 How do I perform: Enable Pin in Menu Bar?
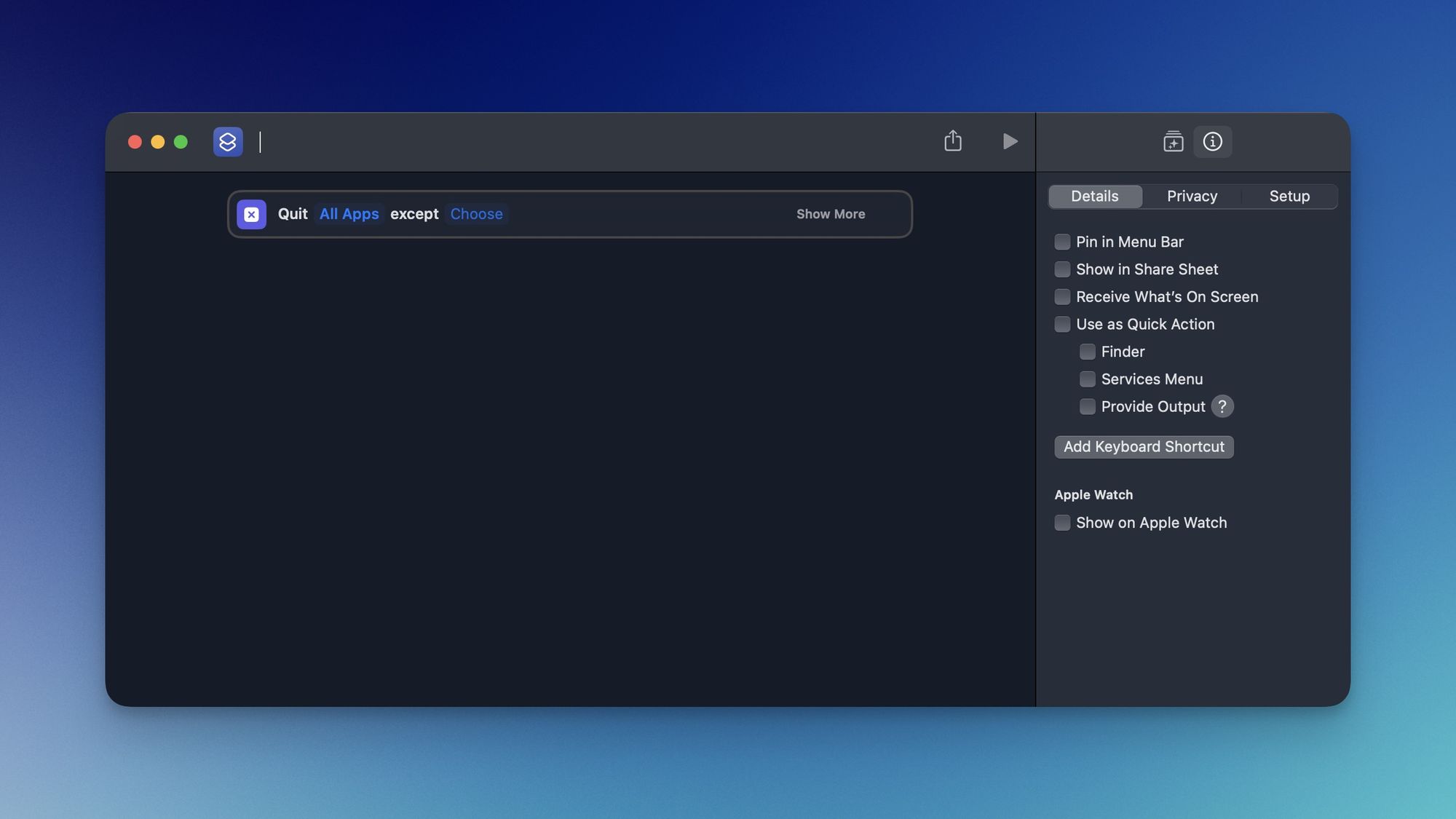point(1062,242)
